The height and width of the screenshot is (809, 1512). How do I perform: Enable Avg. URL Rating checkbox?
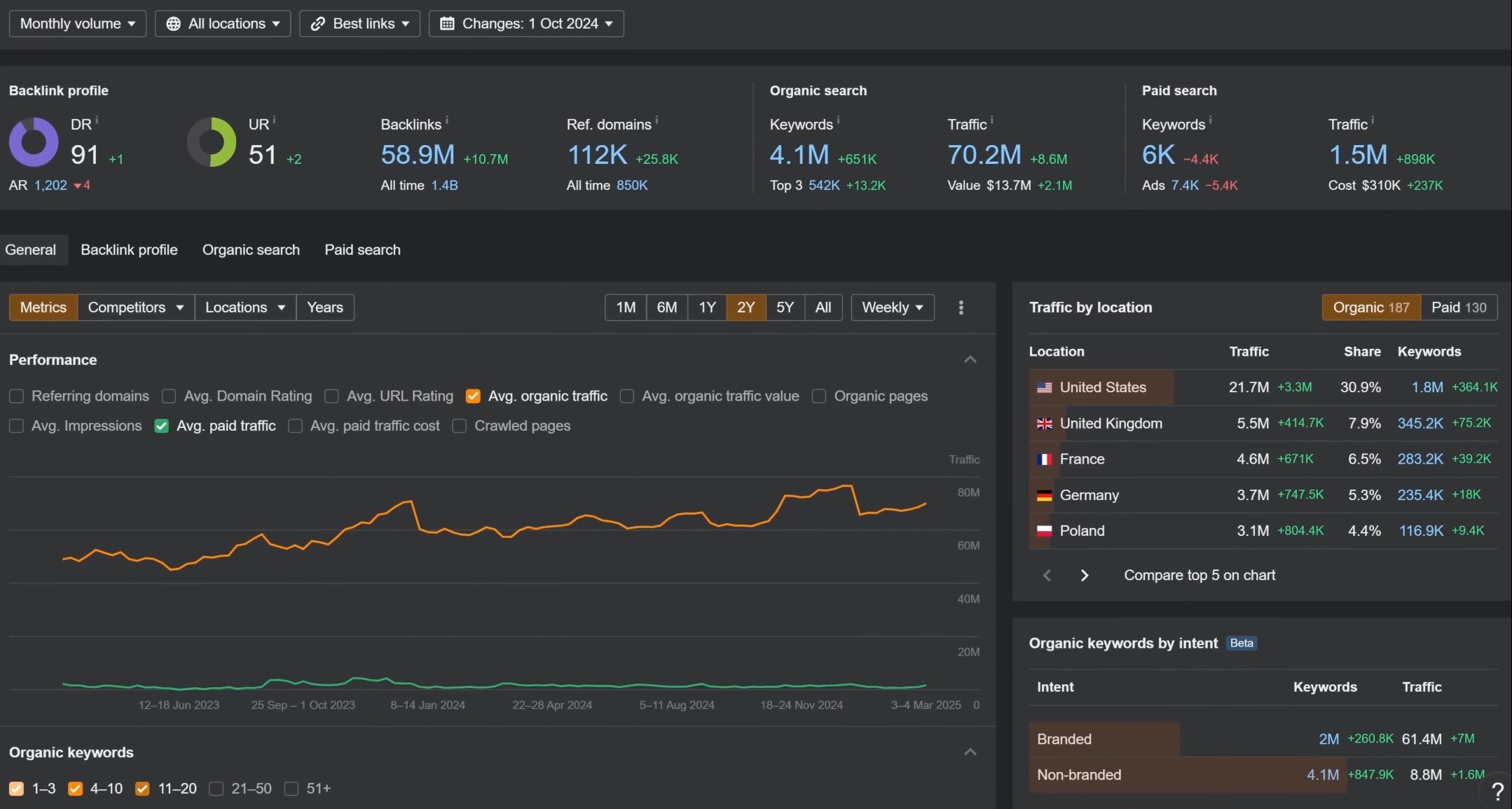click(332, 396)
